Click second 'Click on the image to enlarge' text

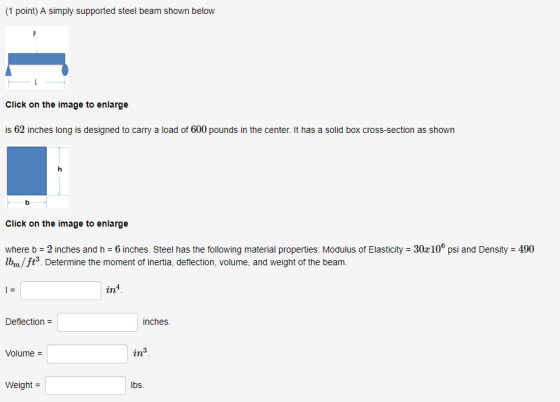(67, 224)
